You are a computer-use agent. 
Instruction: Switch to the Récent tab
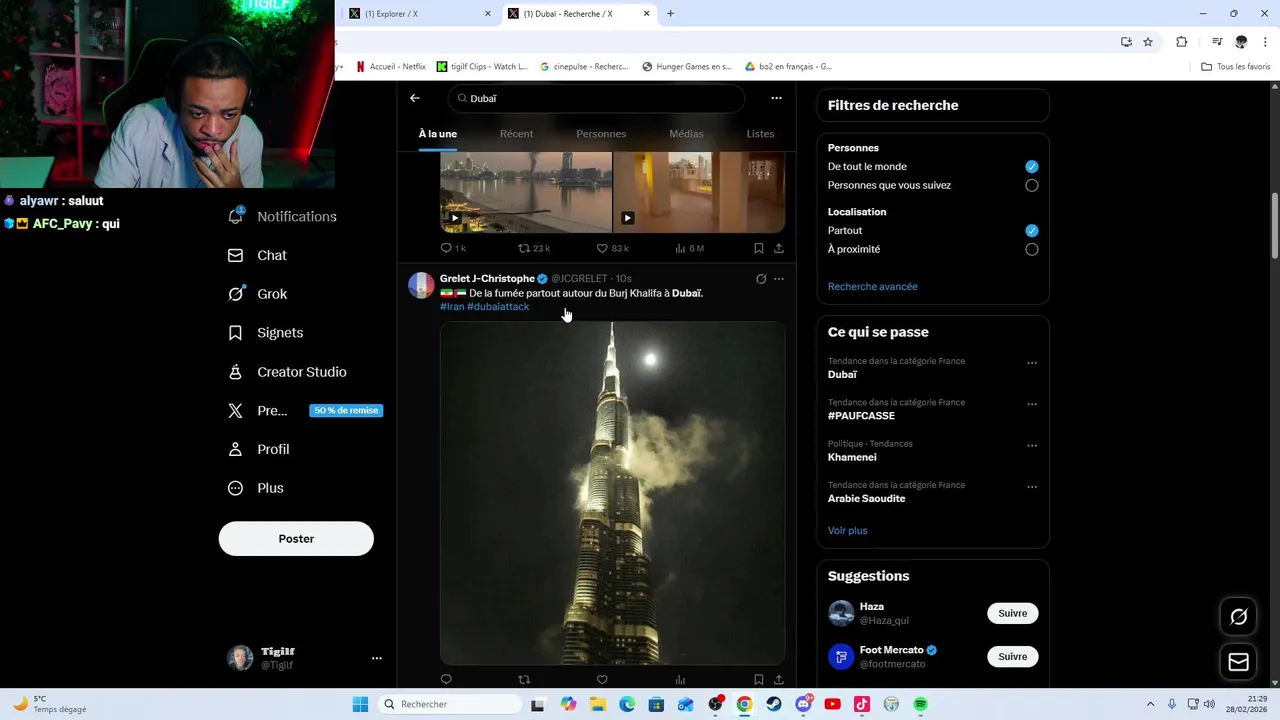[516, 134]
